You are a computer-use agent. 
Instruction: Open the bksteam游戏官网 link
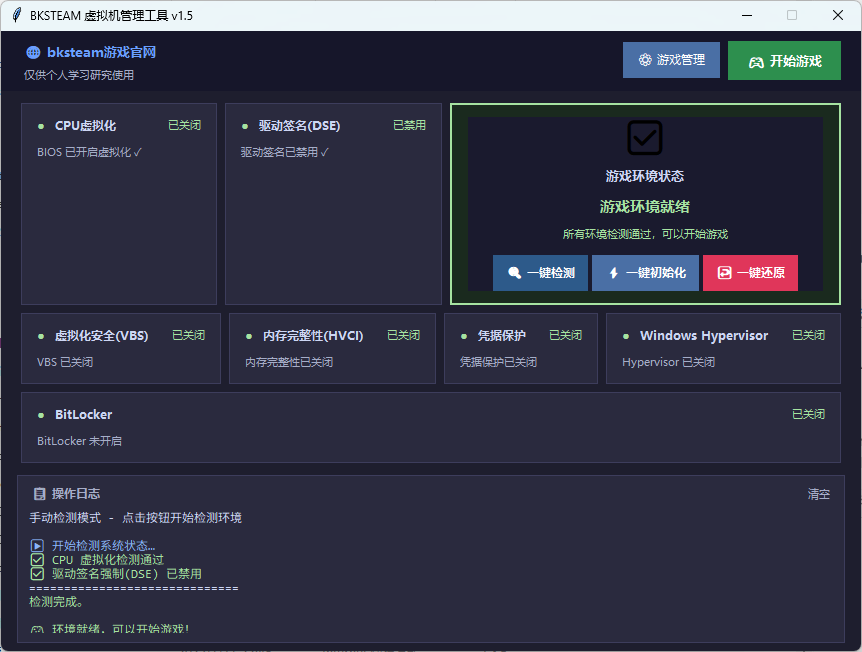(101, 53)
